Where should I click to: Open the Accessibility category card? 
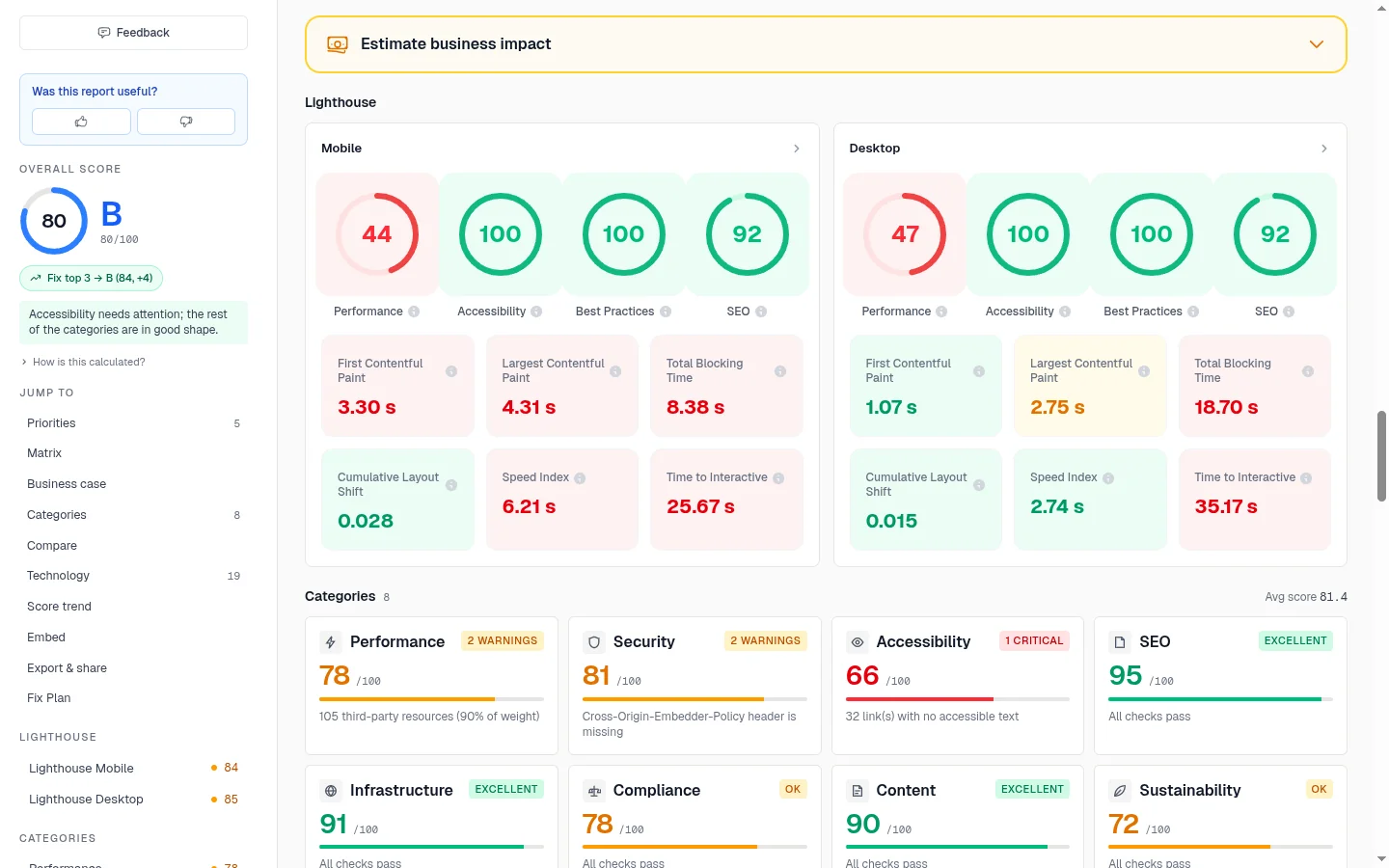(958, 686)
